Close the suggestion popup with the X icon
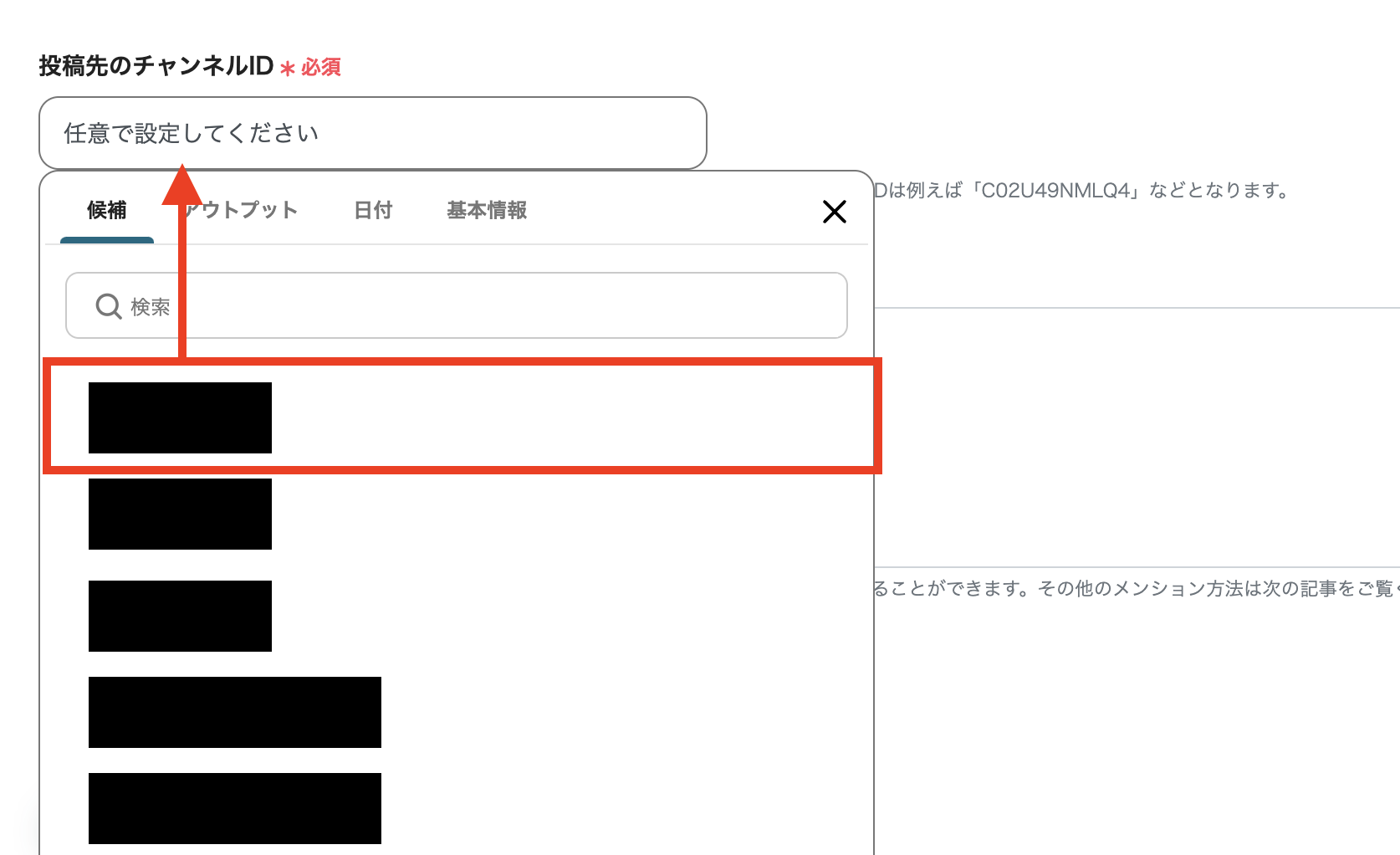1400x855 pixels. (x=834, y=212)
